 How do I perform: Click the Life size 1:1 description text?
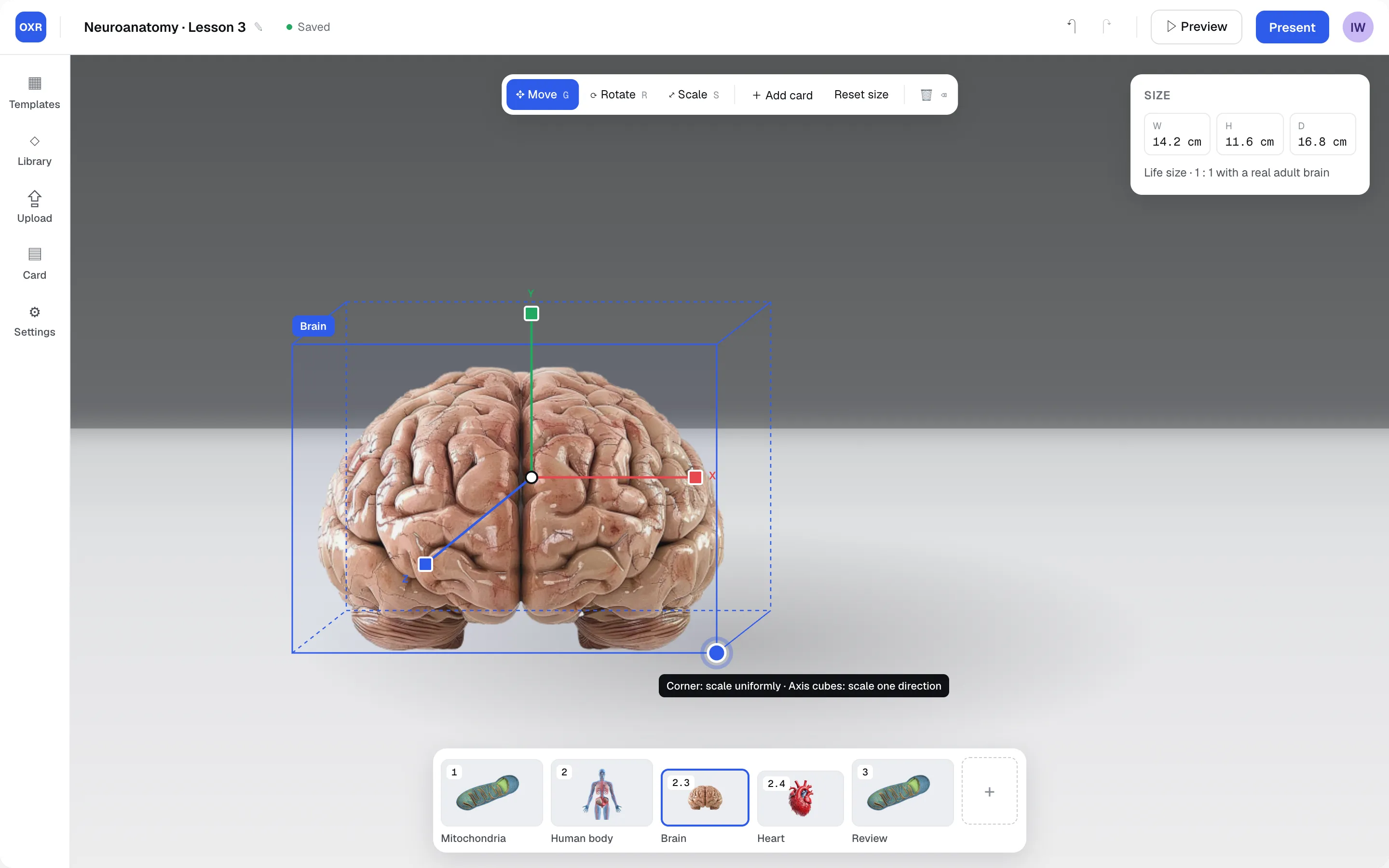pos(1236,173)
